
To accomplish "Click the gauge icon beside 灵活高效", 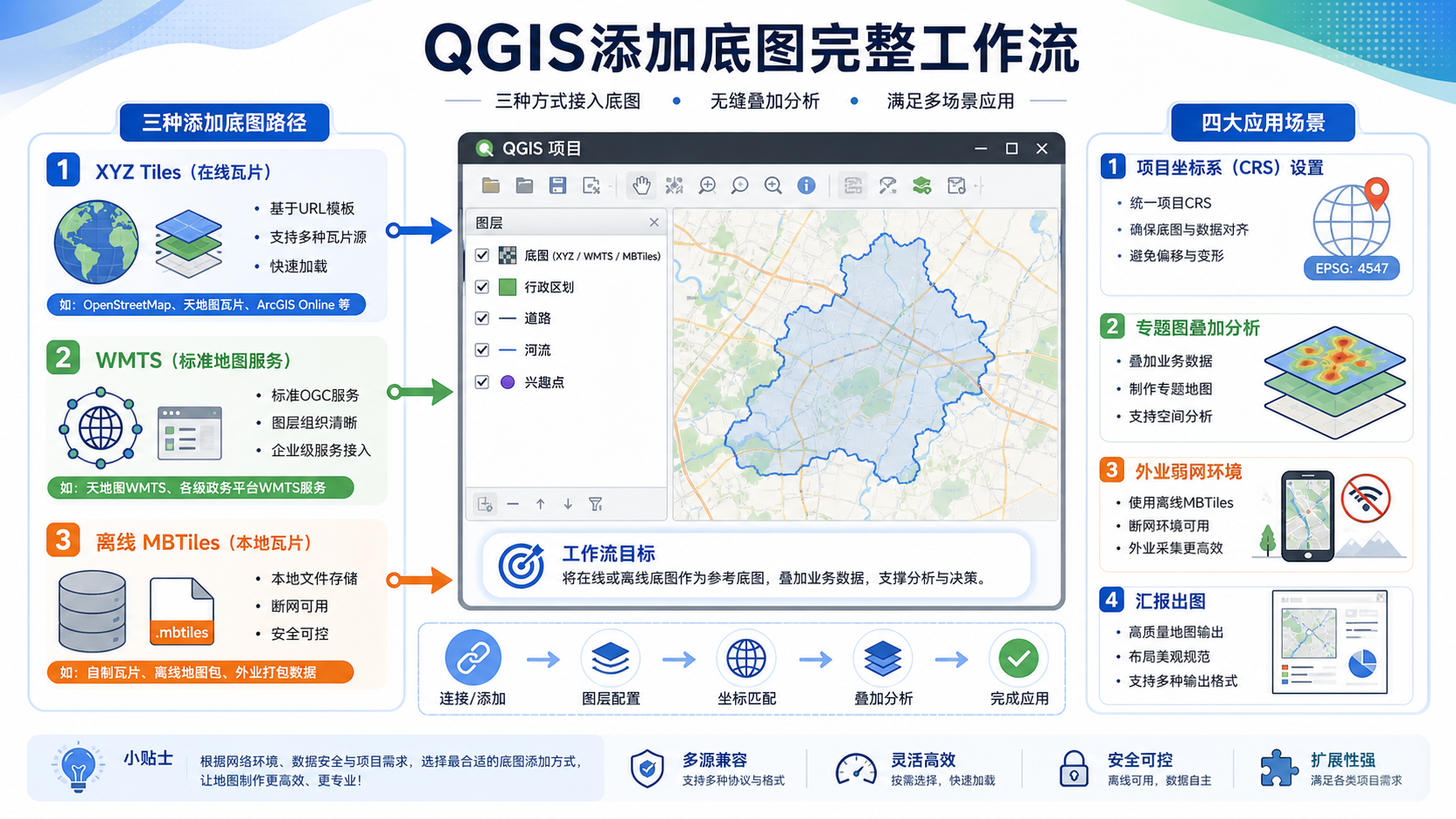I will click(x=856, y=769).
